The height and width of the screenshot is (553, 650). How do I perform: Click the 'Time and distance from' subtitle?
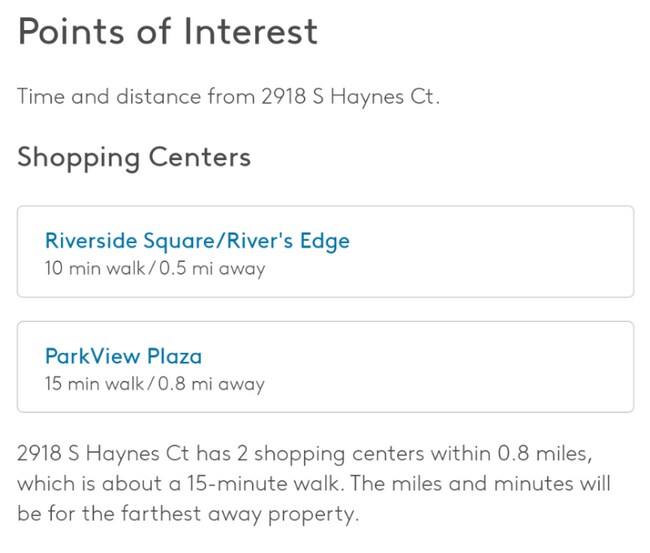pyautogui.click(x=136, y=97)
